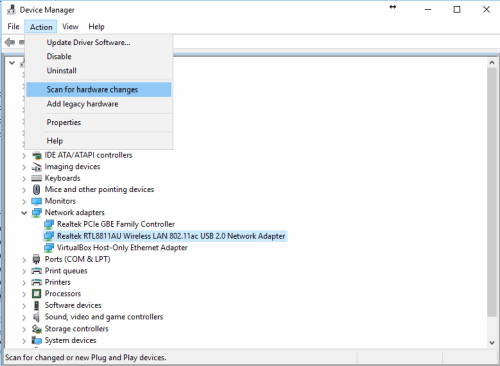Expand the Monitors node
Viewport: 500px width, 366px height.
(24, 202)
